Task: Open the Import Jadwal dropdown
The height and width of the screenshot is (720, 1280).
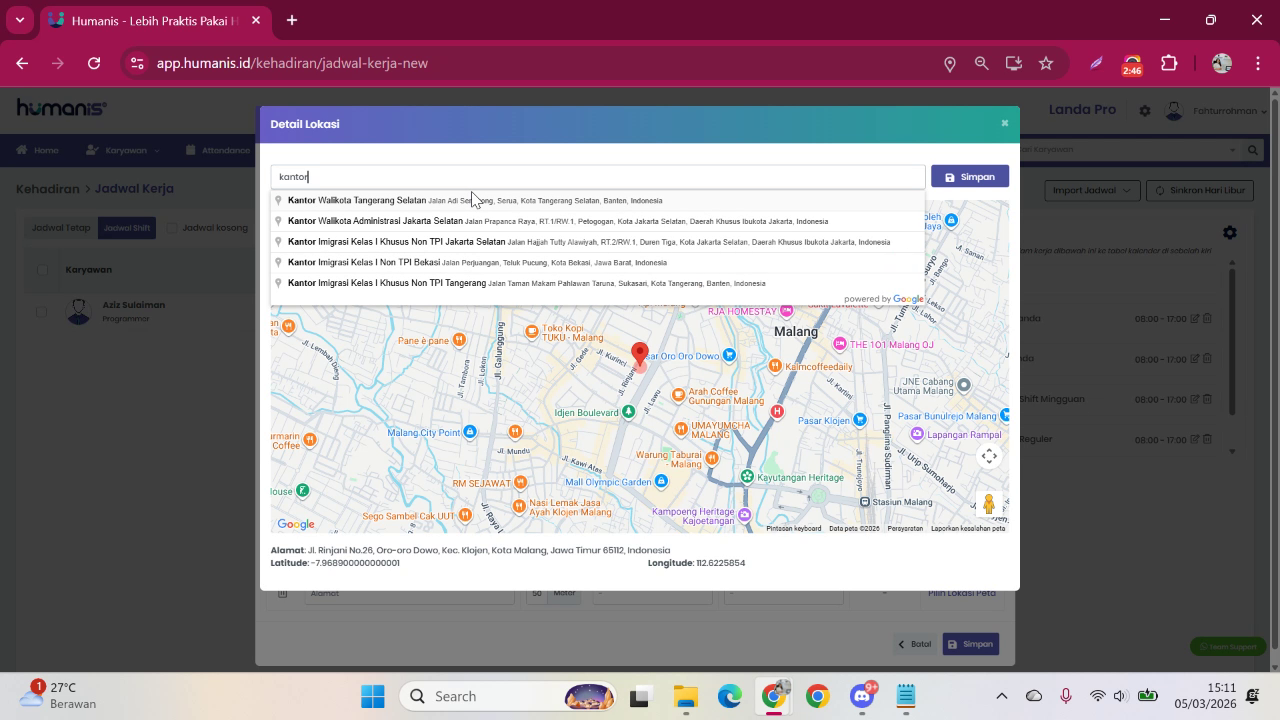Action: [1092, 190]
